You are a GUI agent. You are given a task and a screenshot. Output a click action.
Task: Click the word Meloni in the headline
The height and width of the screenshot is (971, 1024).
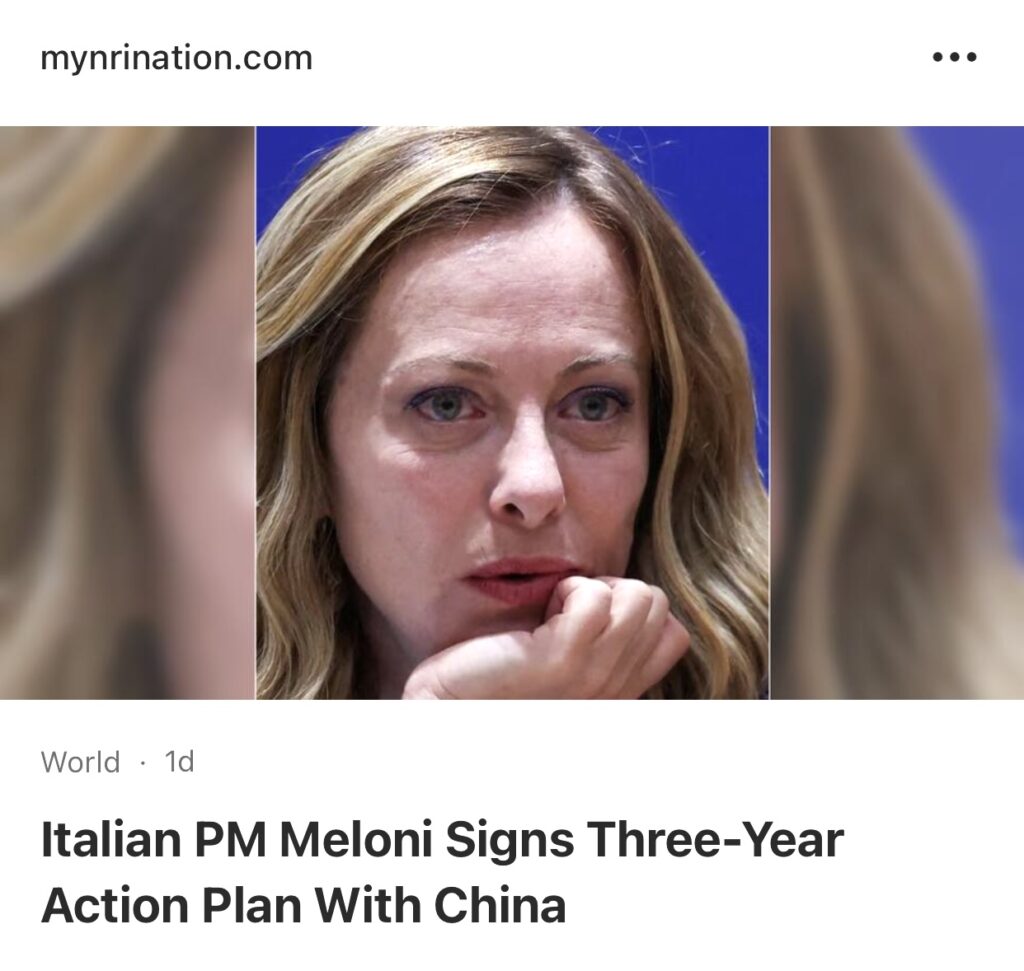coord(356,840)
